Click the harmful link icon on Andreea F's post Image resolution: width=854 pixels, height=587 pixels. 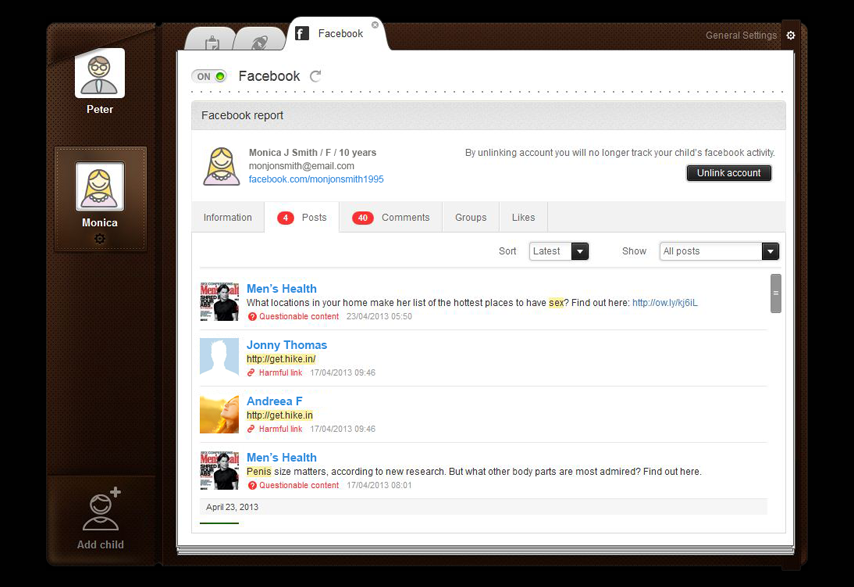tap(251, 429)
